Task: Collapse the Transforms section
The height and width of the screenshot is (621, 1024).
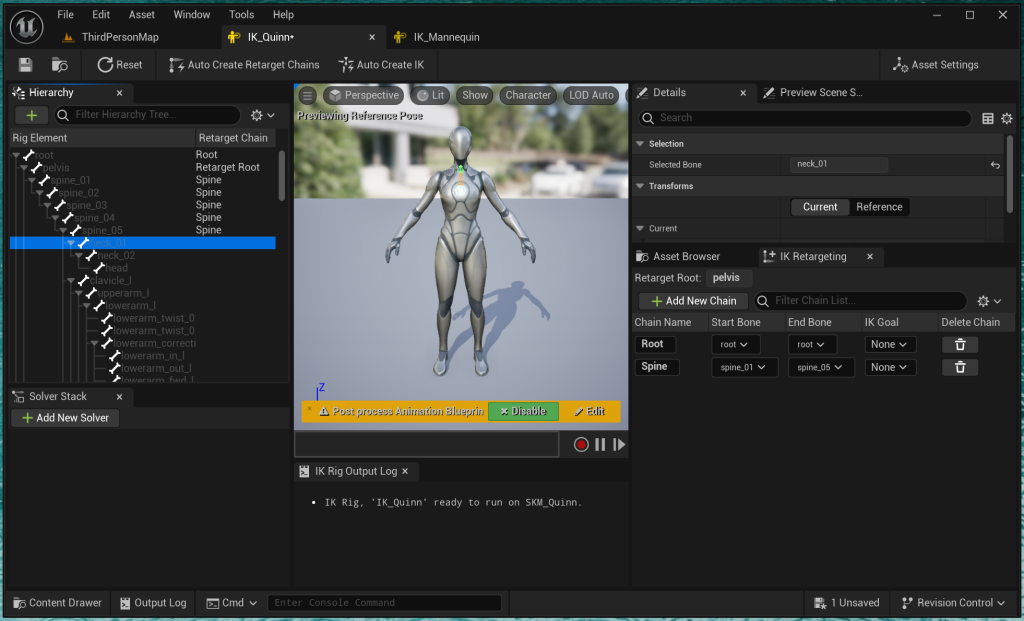Action: (x=640, y=186)
